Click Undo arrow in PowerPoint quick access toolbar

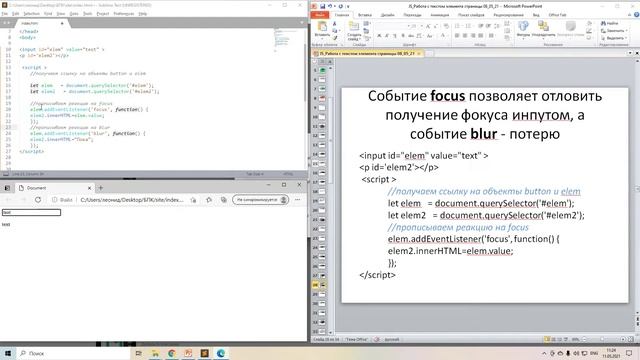(330, 6)
